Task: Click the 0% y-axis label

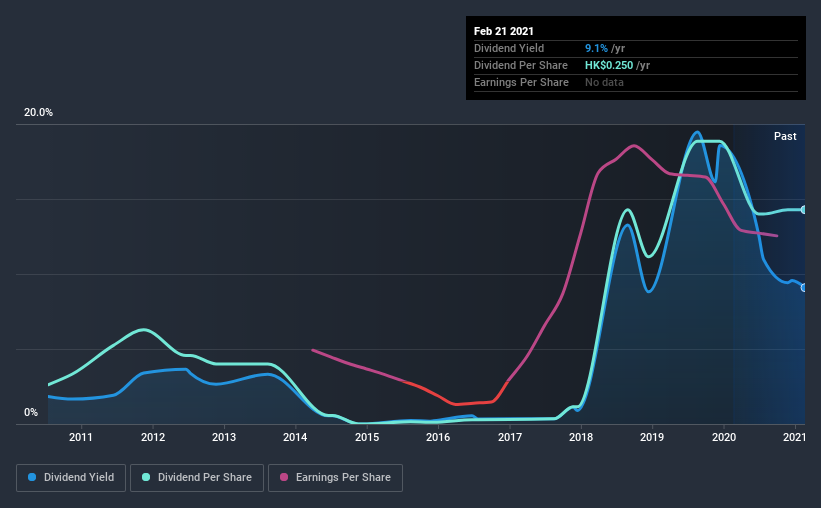Action: tap(31, 413)
